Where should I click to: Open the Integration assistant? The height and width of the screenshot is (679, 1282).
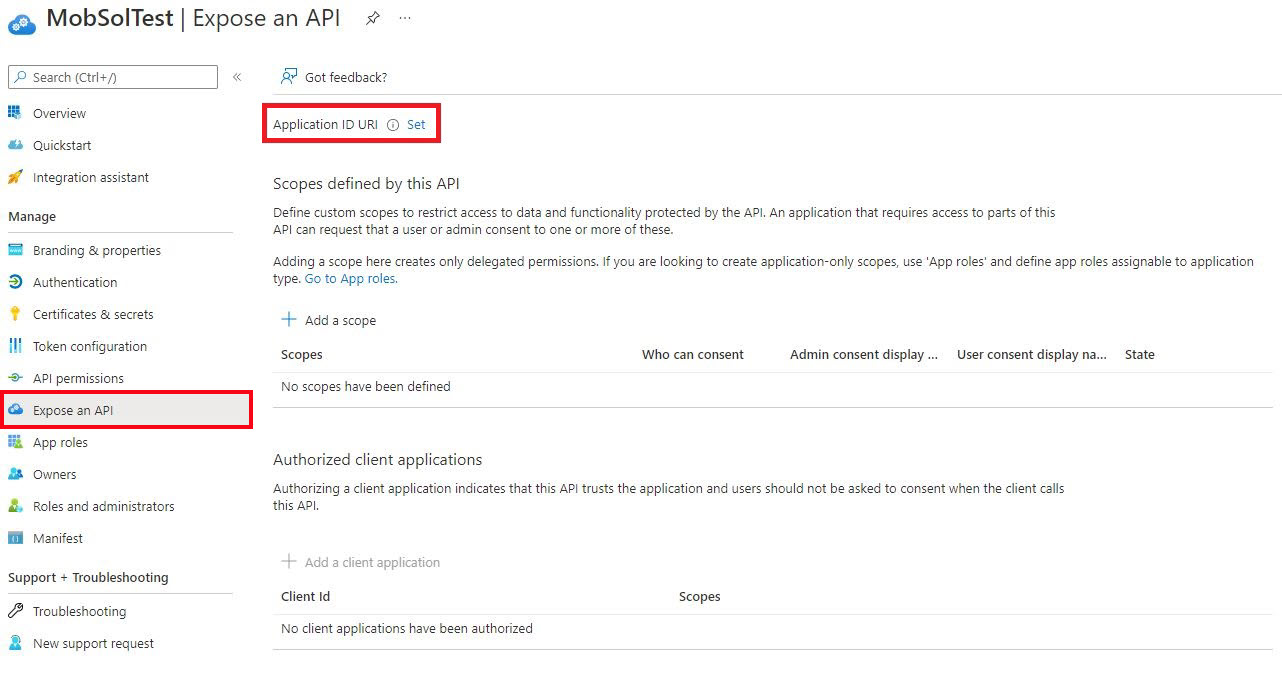91,177
